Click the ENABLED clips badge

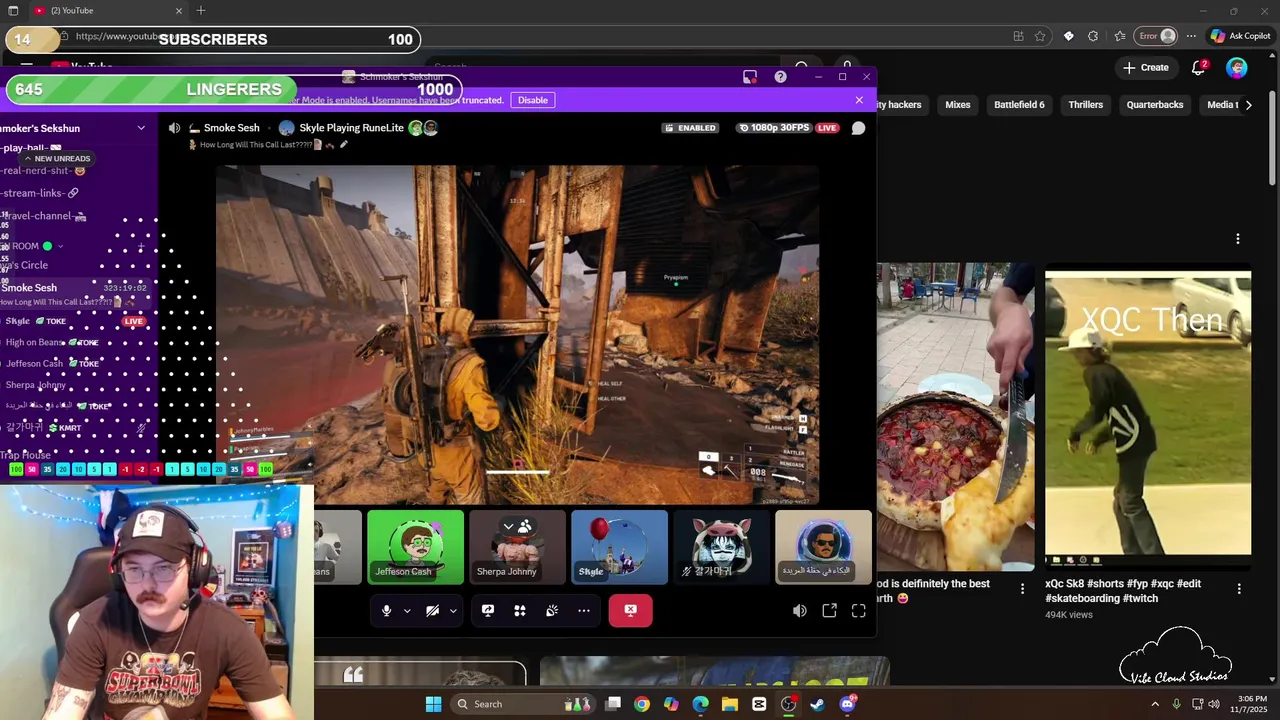tap(690, 128)
